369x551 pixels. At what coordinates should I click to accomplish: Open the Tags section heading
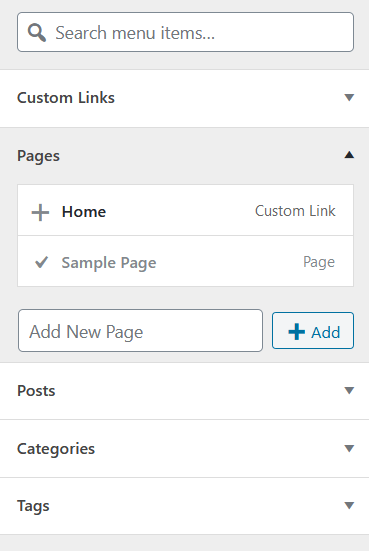(x=33, y=506)
